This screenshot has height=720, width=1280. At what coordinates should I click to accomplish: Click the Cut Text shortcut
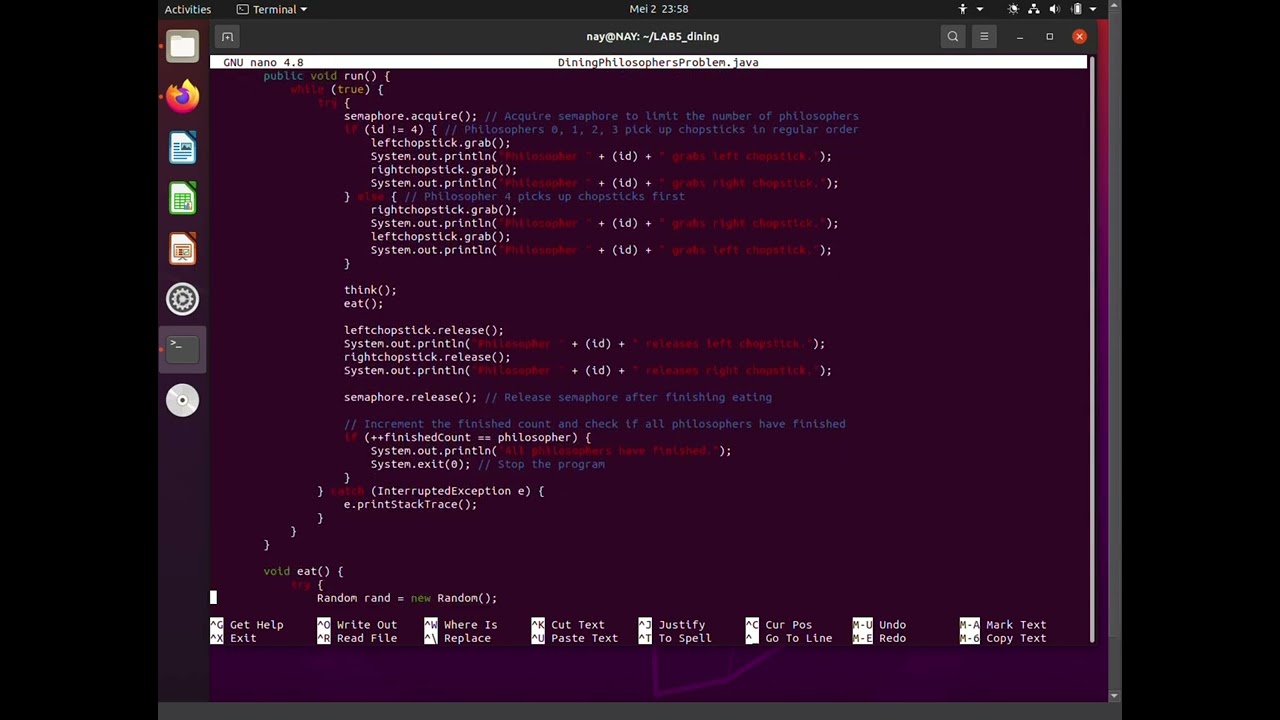(x=568, y=625)
